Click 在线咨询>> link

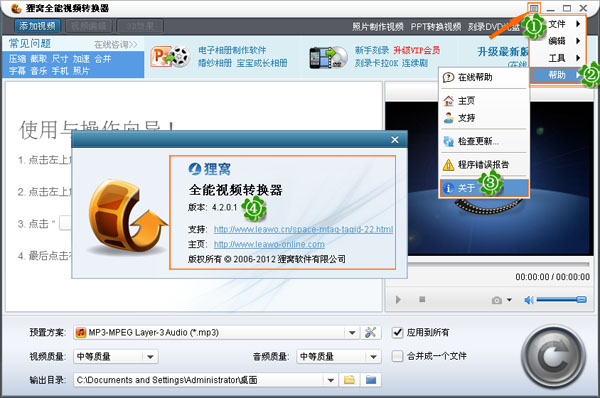tap(116, 45)
